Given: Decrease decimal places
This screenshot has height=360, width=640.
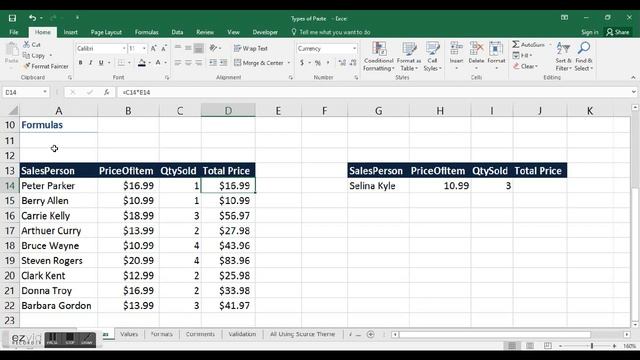Looking at the screenshot, I should coord(352,63).
